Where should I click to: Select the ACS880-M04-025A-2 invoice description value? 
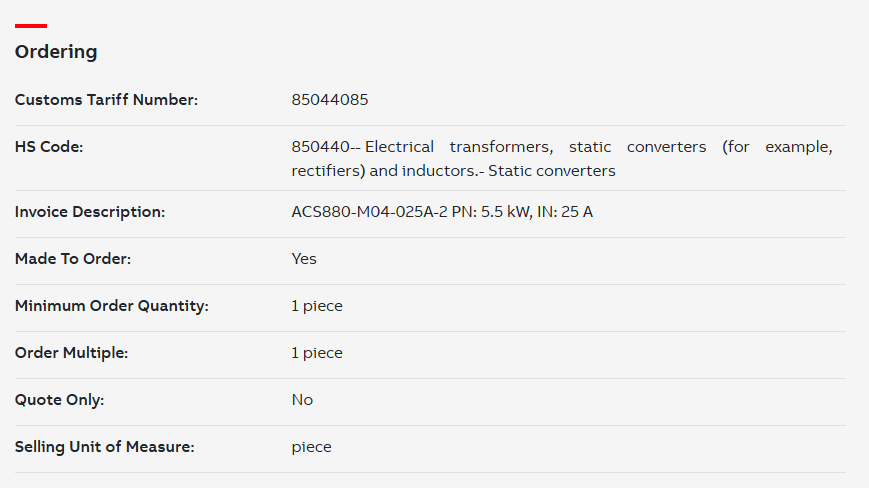442,212
